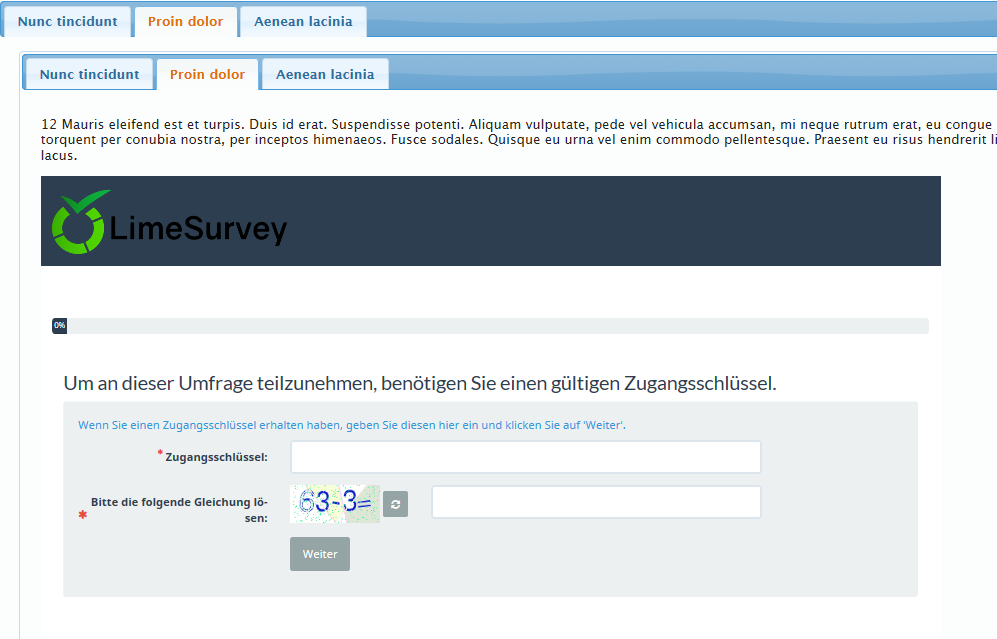Image resolution: width=997 pixels, height=639 pixels.
Task: Click the captcha equation image
Action: 334,504
